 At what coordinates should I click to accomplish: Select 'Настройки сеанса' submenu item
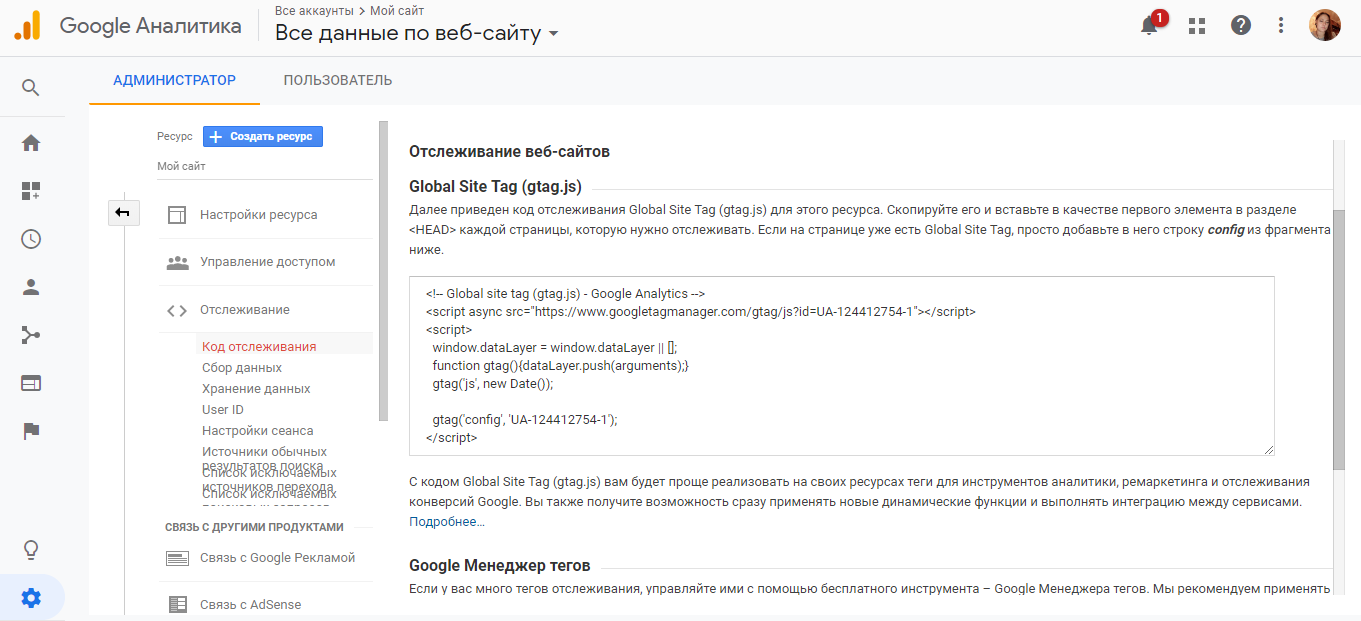pos(258,431)
